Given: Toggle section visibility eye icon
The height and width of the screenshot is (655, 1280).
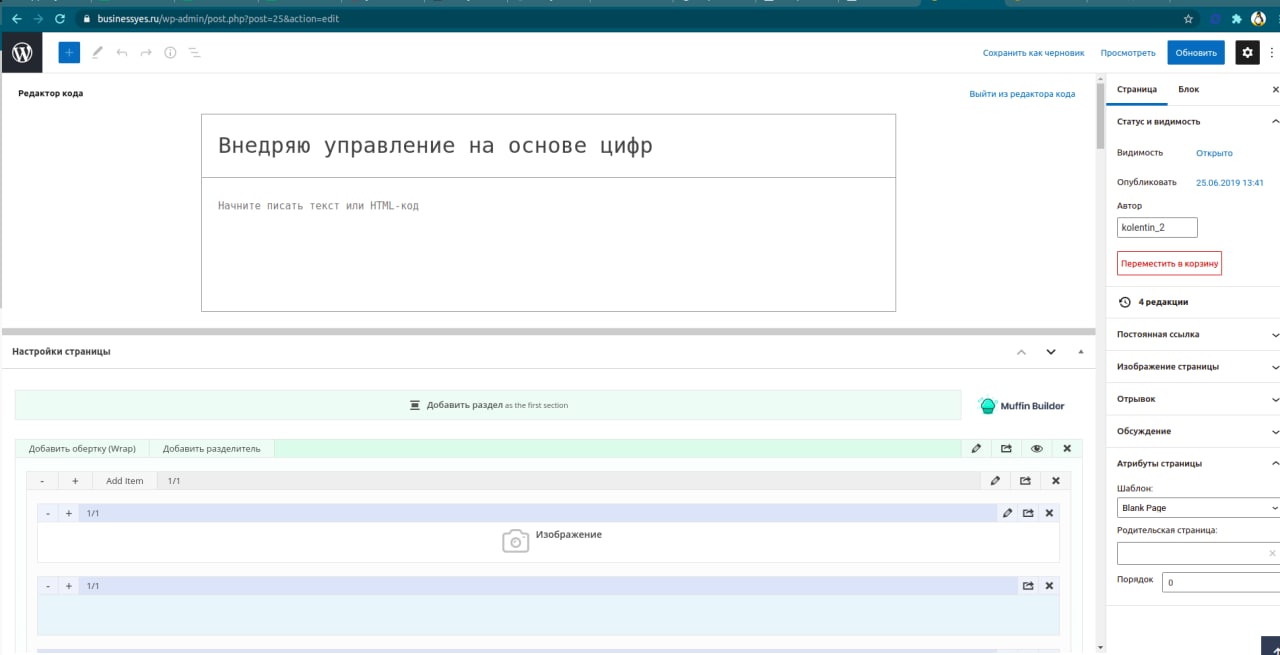Looking at the screenshot, I should [x=1037, y=449].
